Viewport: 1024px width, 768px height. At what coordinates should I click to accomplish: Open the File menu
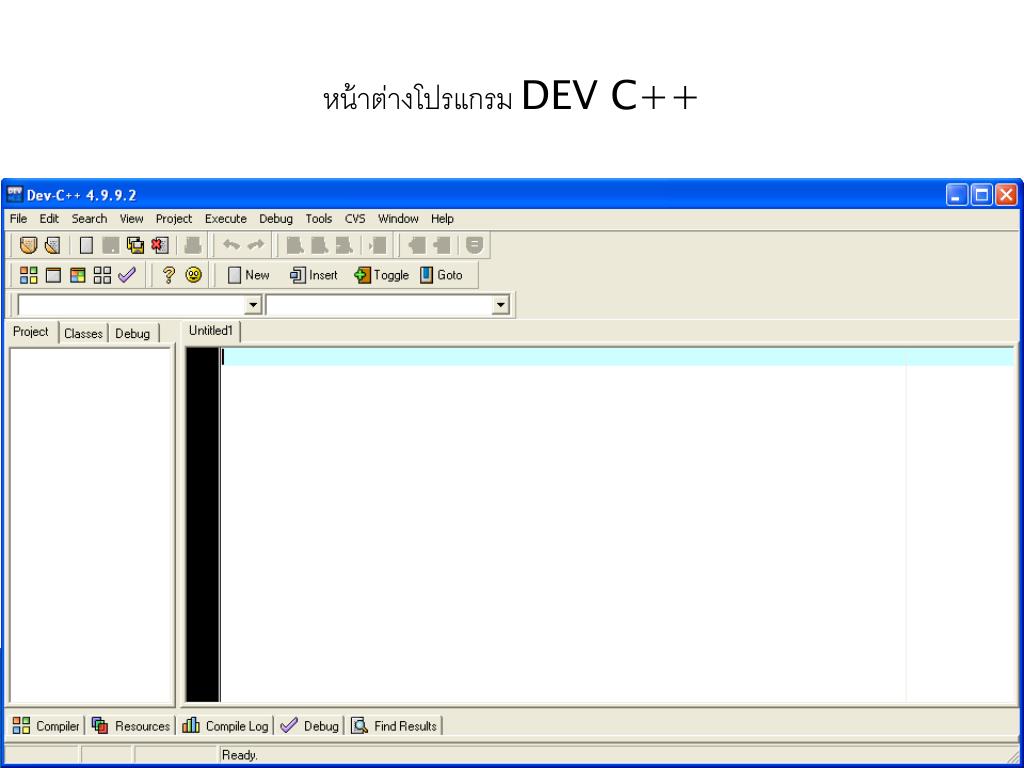tap(18, 219)
